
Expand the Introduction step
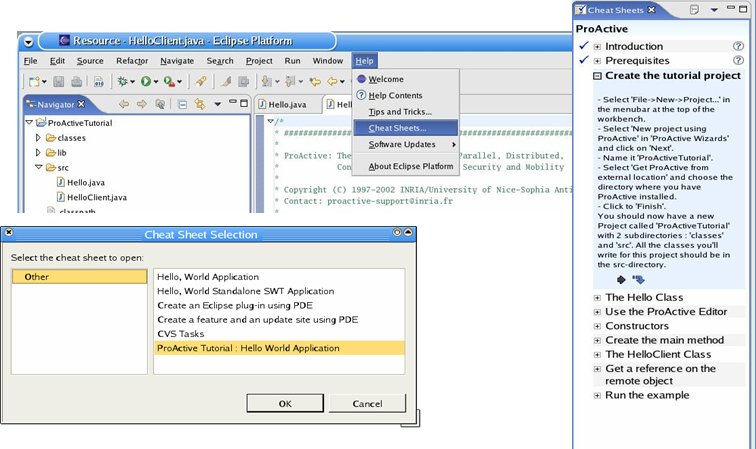597,47
